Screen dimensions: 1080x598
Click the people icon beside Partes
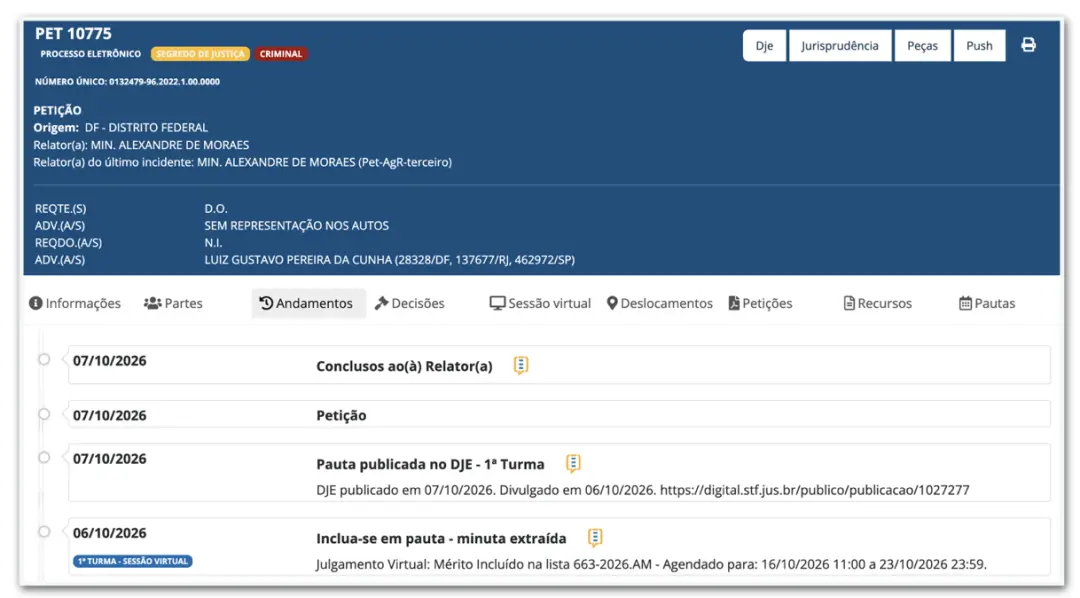click(152, 303)
